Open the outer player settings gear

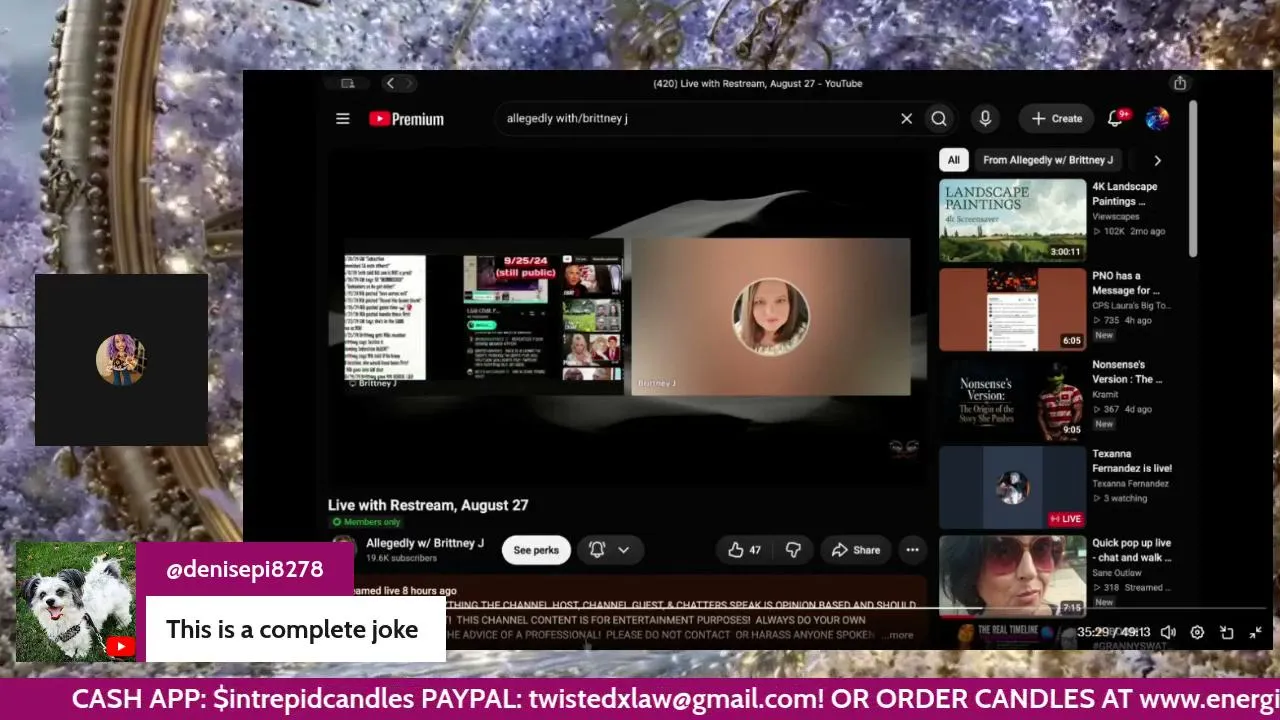1197,632
